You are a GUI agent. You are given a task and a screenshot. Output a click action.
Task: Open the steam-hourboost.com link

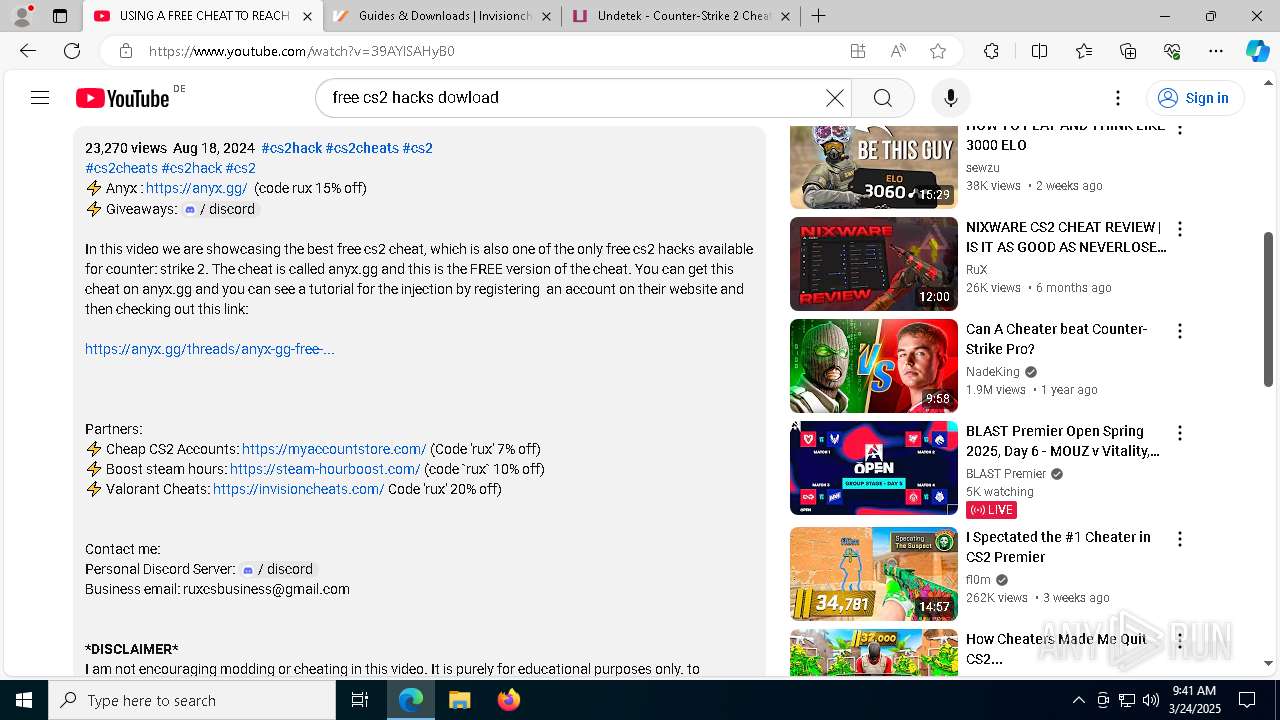(x=325, y=469)
